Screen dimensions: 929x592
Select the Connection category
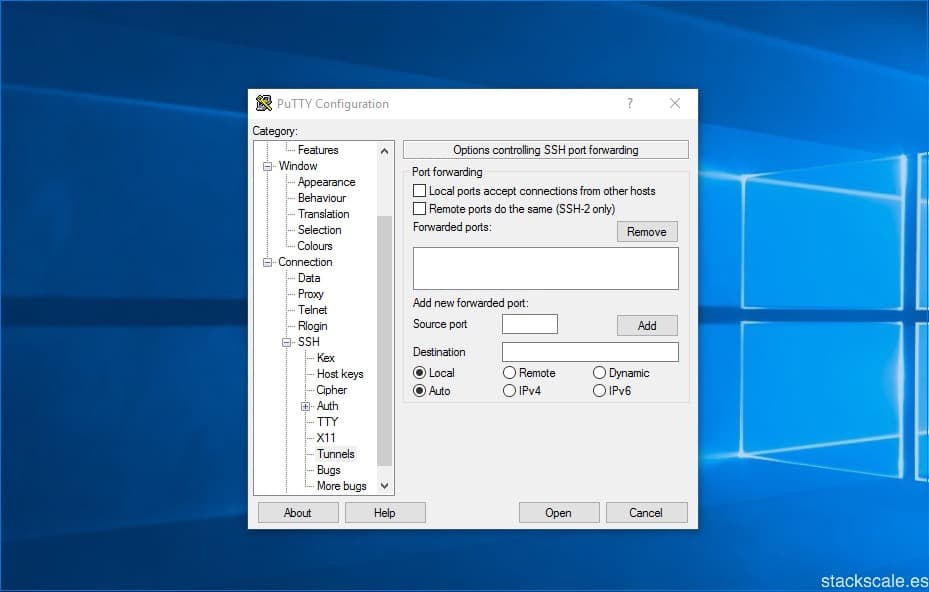tap(305, 262)
